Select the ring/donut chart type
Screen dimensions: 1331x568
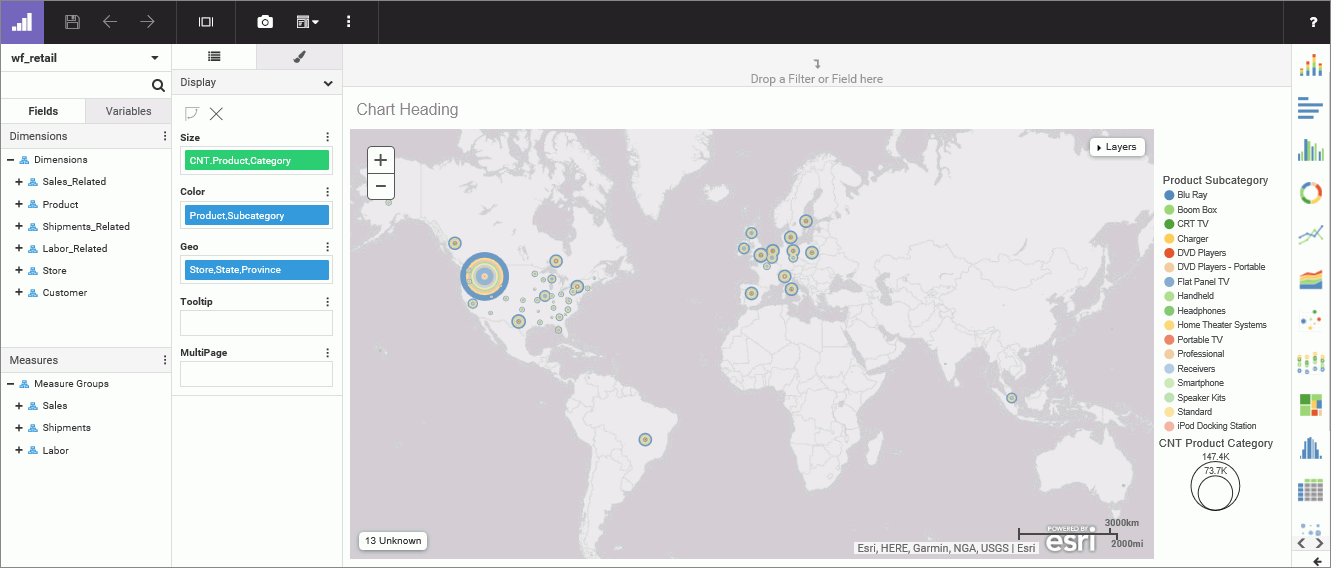point(1310,193)
